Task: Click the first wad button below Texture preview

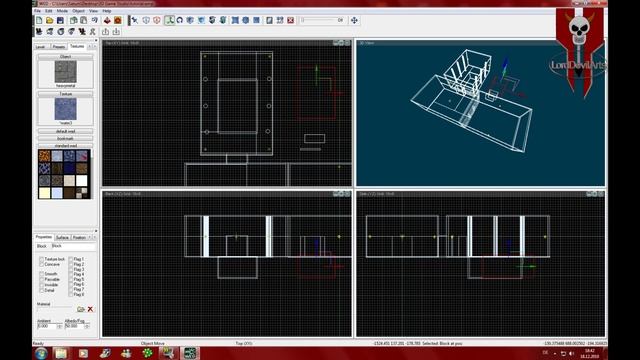Action: point(65,131)
